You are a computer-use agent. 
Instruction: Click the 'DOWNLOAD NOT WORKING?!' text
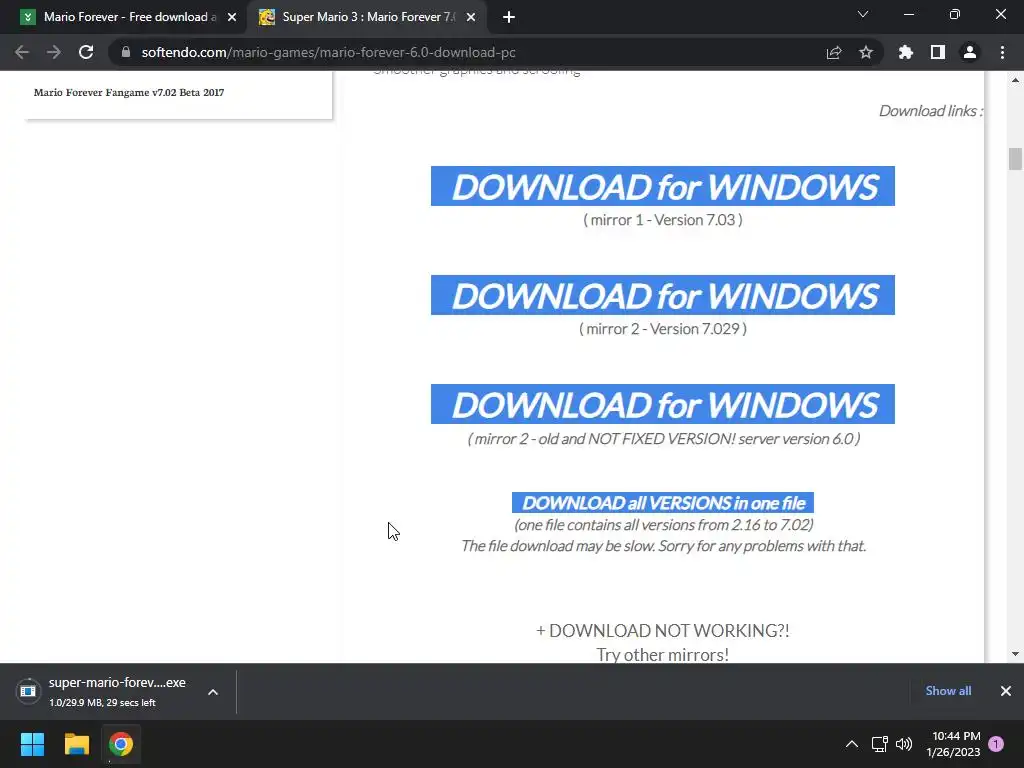click(669, 631)
